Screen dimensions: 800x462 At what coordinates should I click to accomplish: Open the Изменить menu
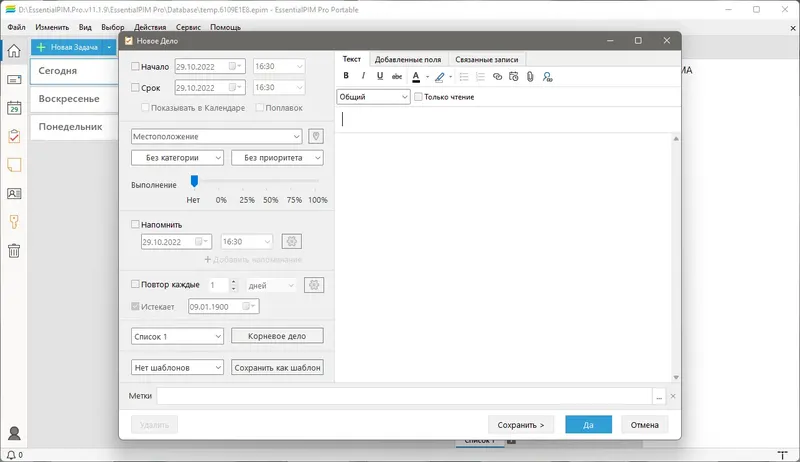(52, 27)
